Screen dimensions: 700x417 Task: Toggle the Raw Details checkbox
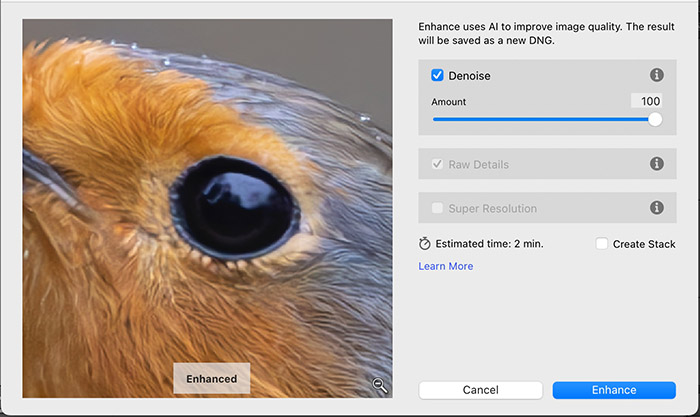tap(438, 164)
